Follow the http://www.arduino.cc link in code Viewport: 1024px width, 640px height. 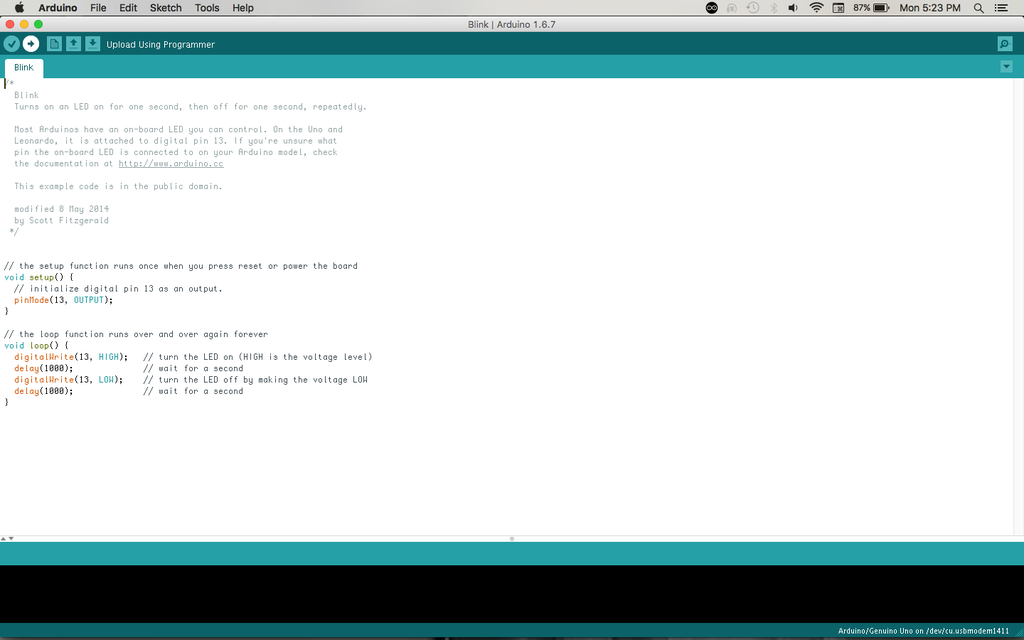pyautogui.click(x=171, y=164)
